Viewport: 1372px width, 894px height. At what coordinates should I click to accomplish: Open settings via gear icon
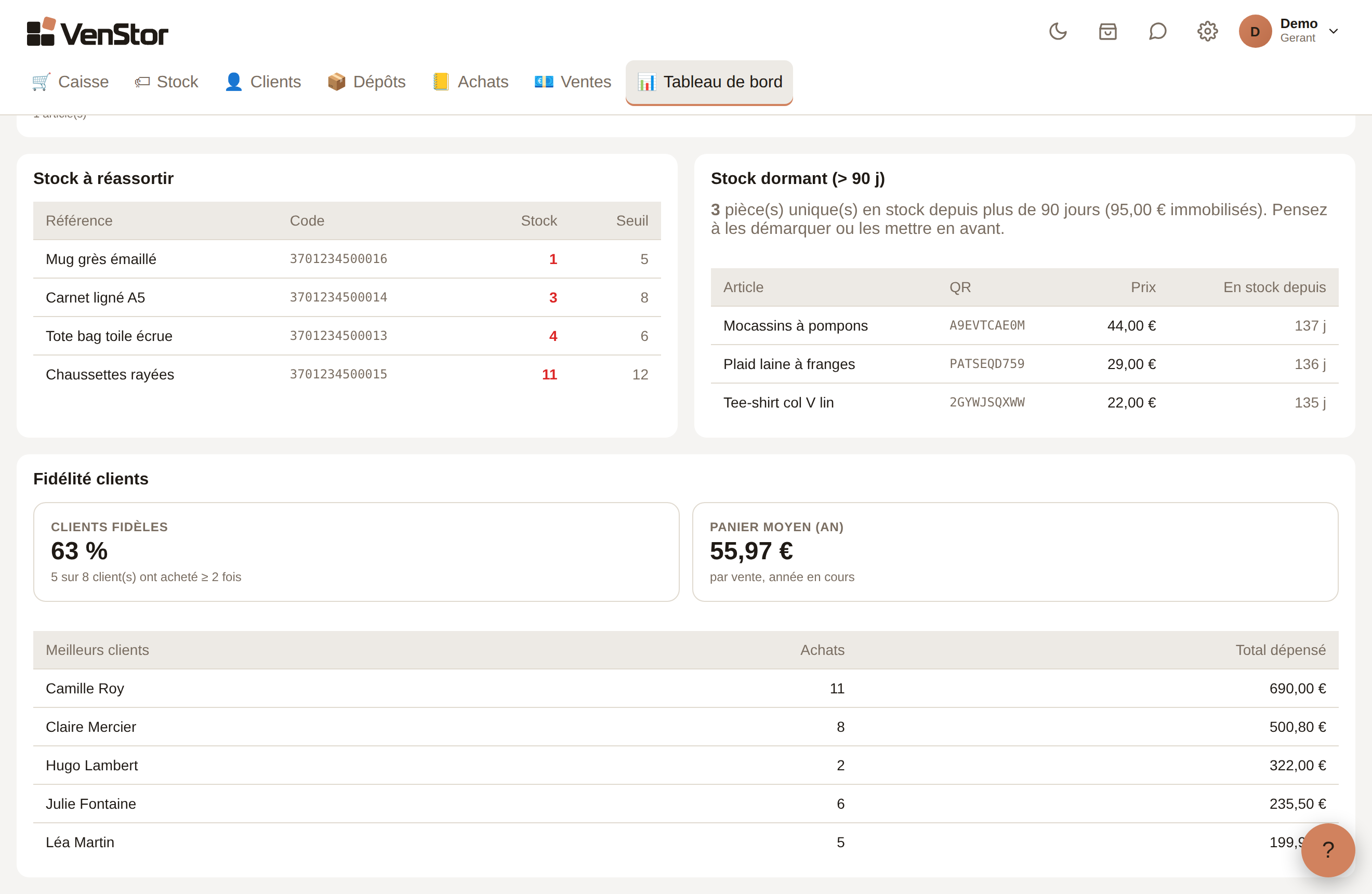pyautogui.click(x=1207, y=31)
